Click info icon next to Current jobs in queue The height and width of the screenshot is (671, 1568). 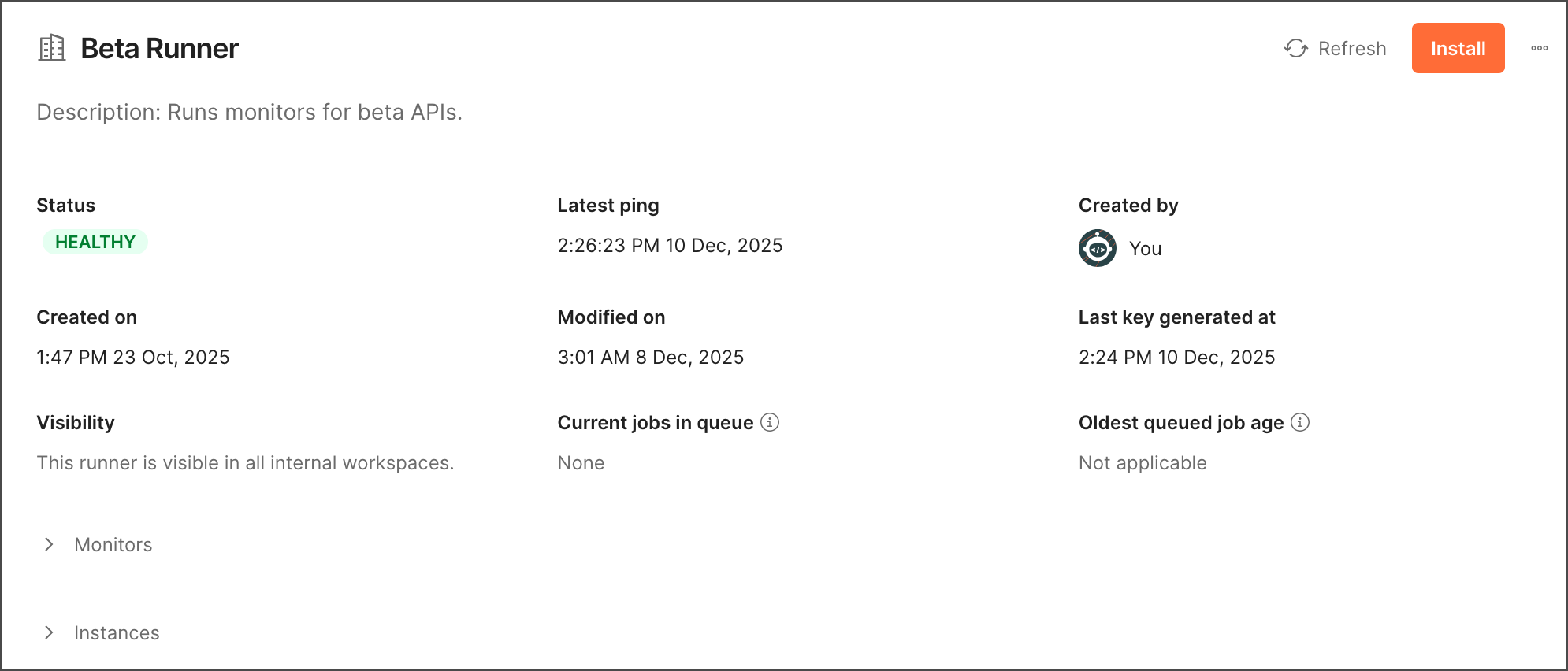tap(770, 422)
